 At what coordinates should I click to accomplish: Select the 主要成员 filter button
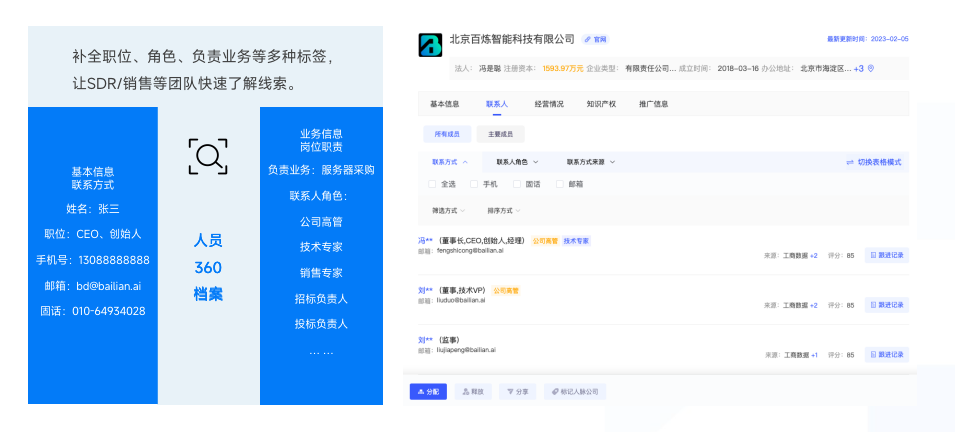tap(501, 134)
